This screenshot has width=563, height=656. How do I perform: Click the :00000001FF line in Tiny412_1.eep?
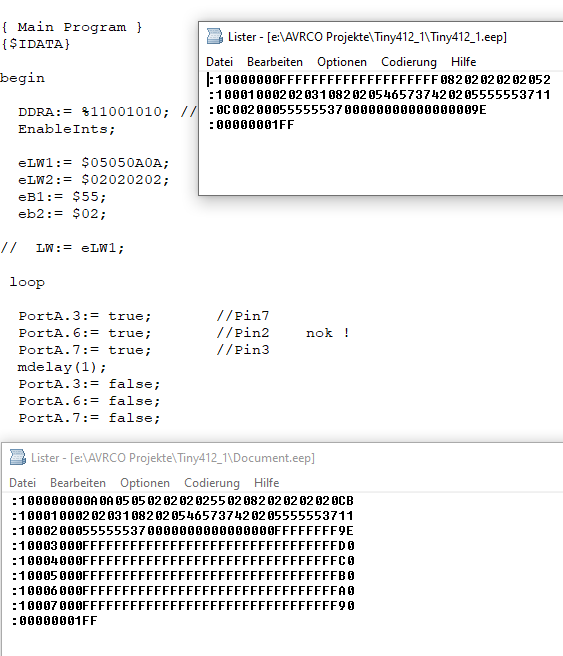[251, 125]
